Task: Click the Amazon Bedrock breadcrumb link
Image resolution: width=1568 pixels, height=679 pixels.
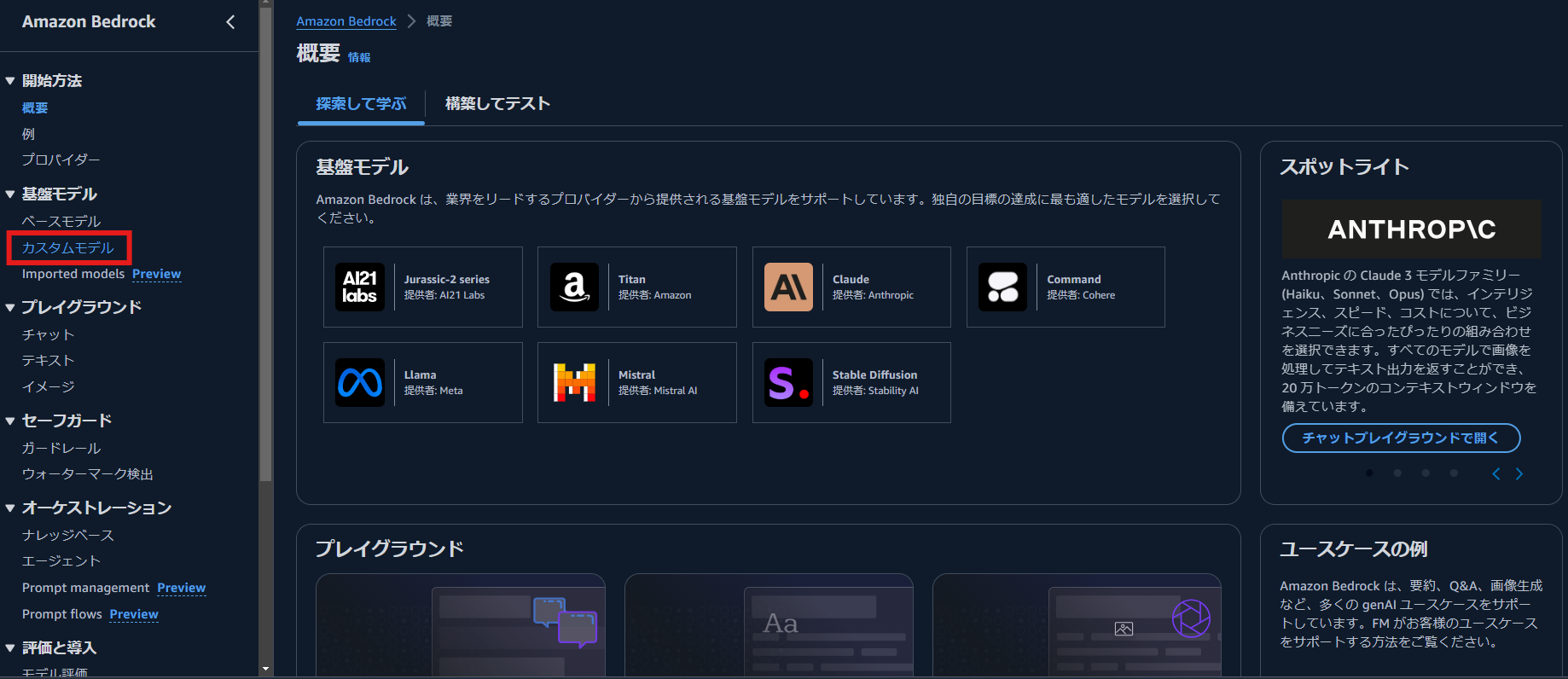Action: point(346,21)
